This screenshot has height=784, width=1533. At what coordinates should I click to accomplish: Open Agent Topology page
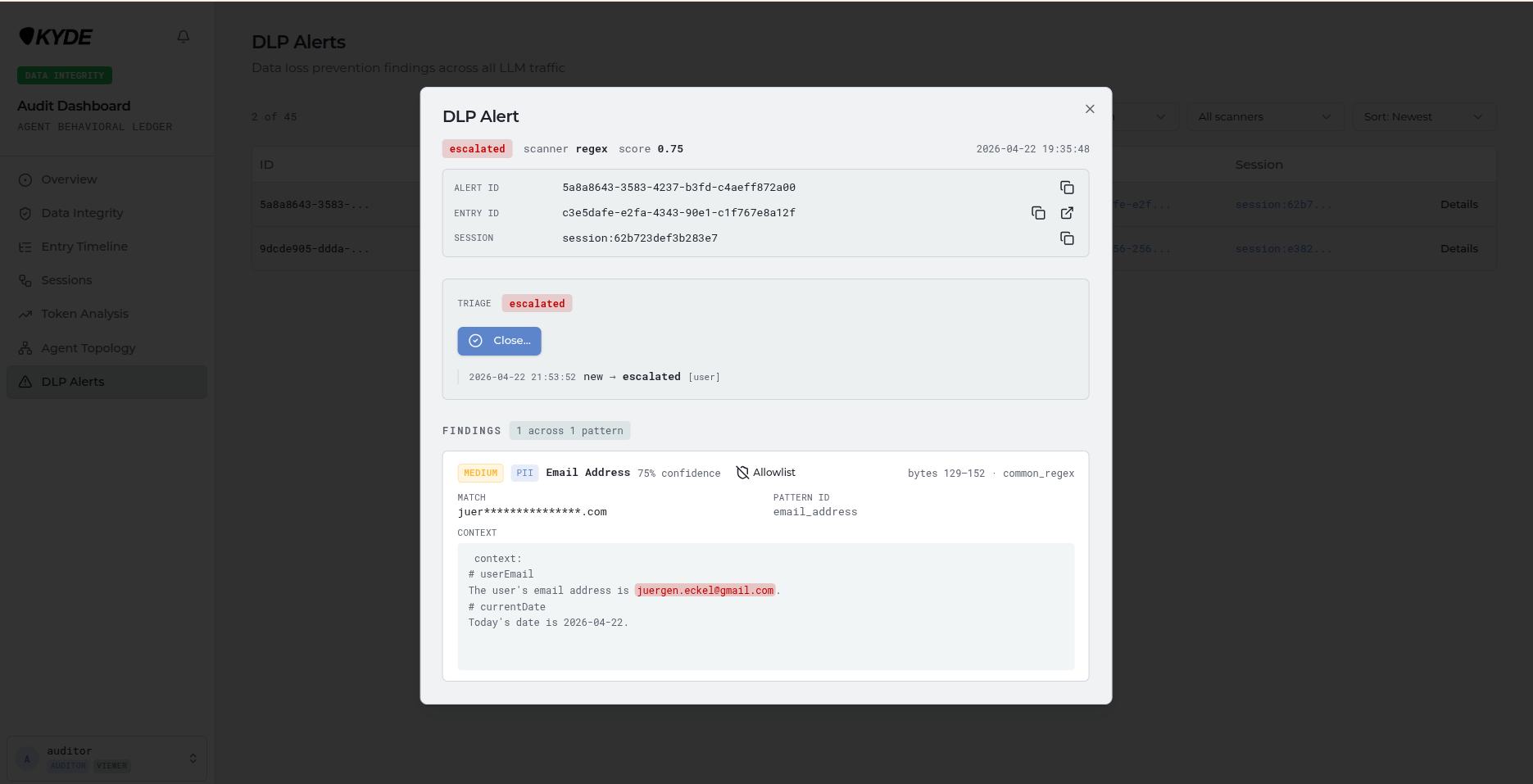107,348
